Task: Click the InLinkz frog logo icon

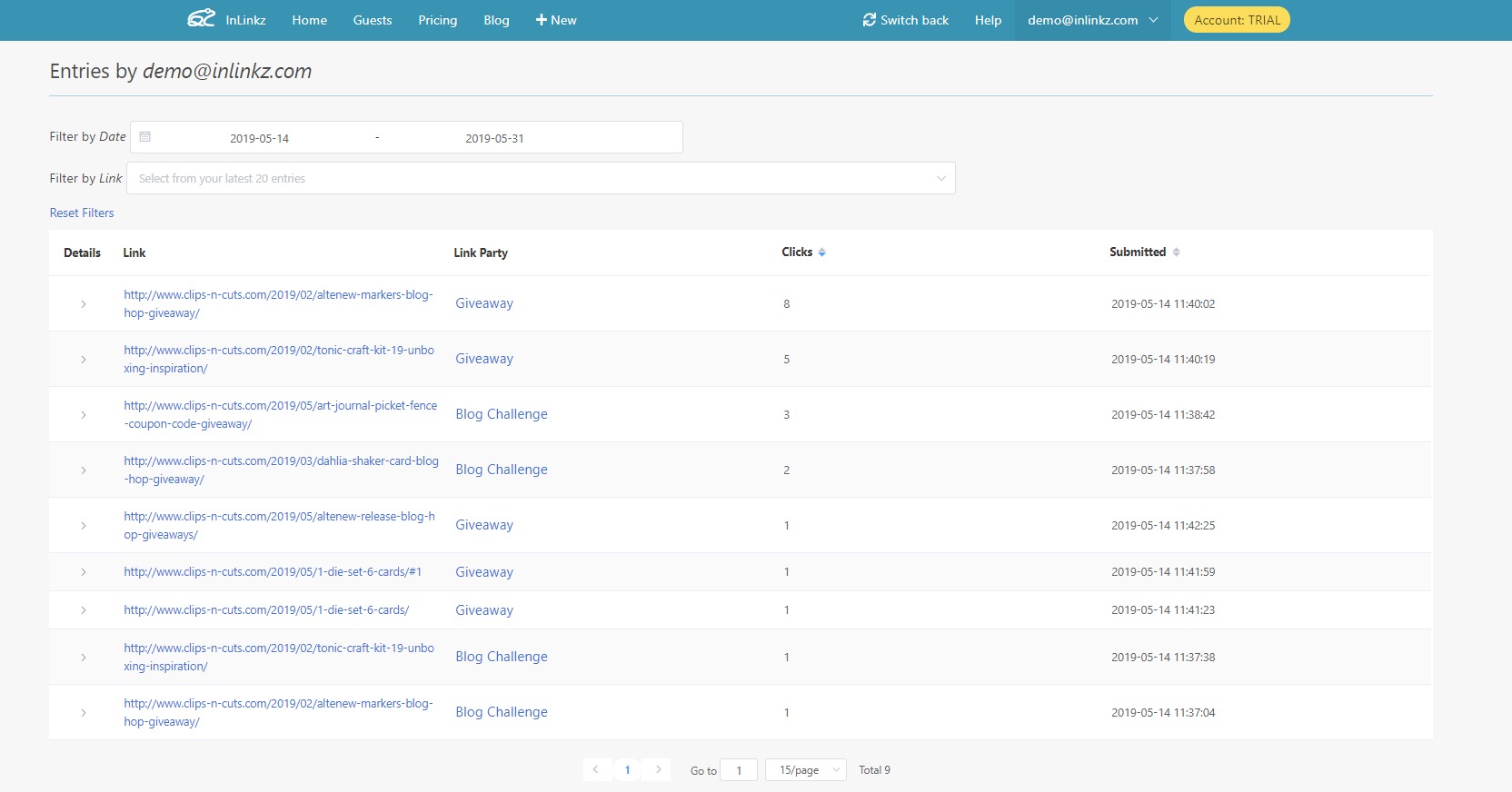Action: point(201,19)
